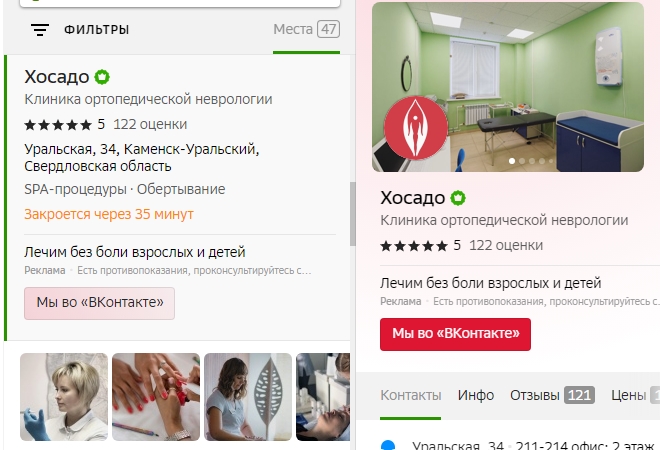The width and height of the screenshot is (660, 450).
Task: Open the filters icon
Action: (x=40, y=29)
